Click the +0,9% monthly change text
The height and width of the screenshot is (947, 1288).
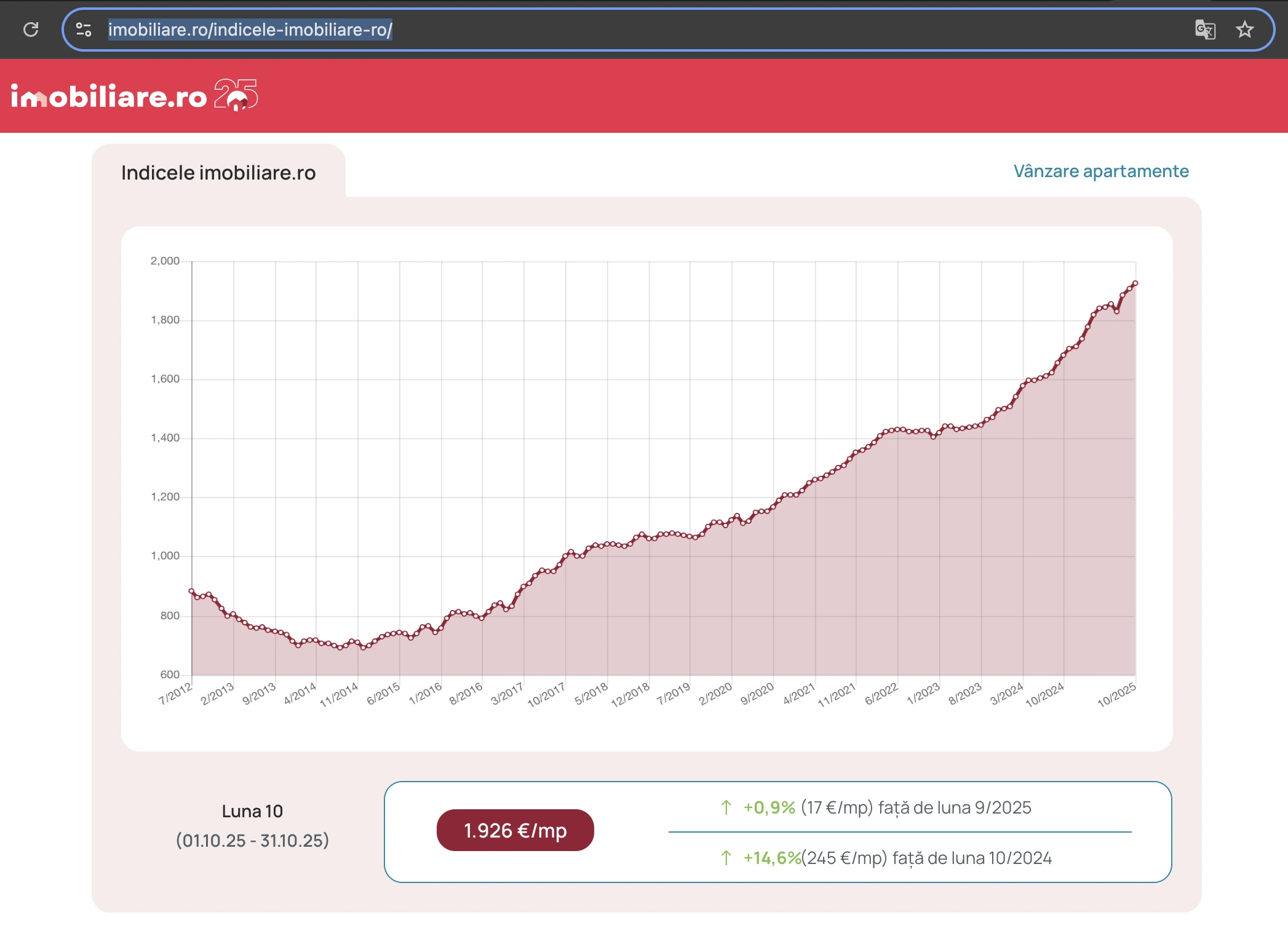(769, 807)
